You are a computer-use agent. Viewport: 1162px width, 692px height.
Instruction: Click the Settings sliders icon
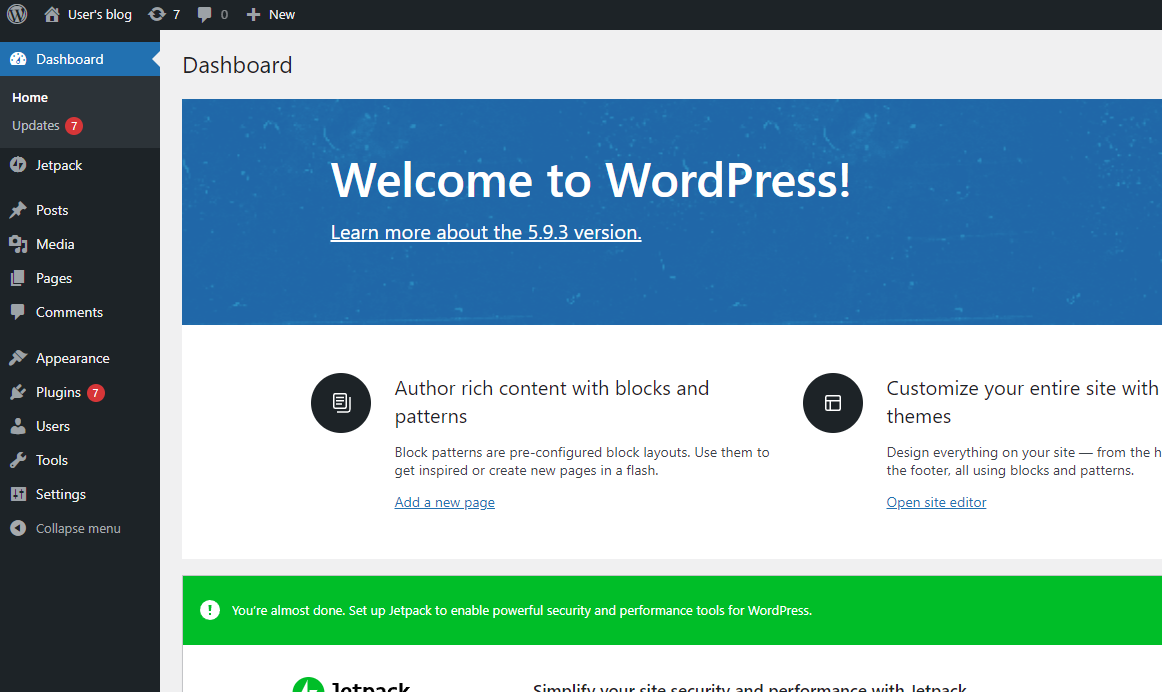(x=19, y=494)
